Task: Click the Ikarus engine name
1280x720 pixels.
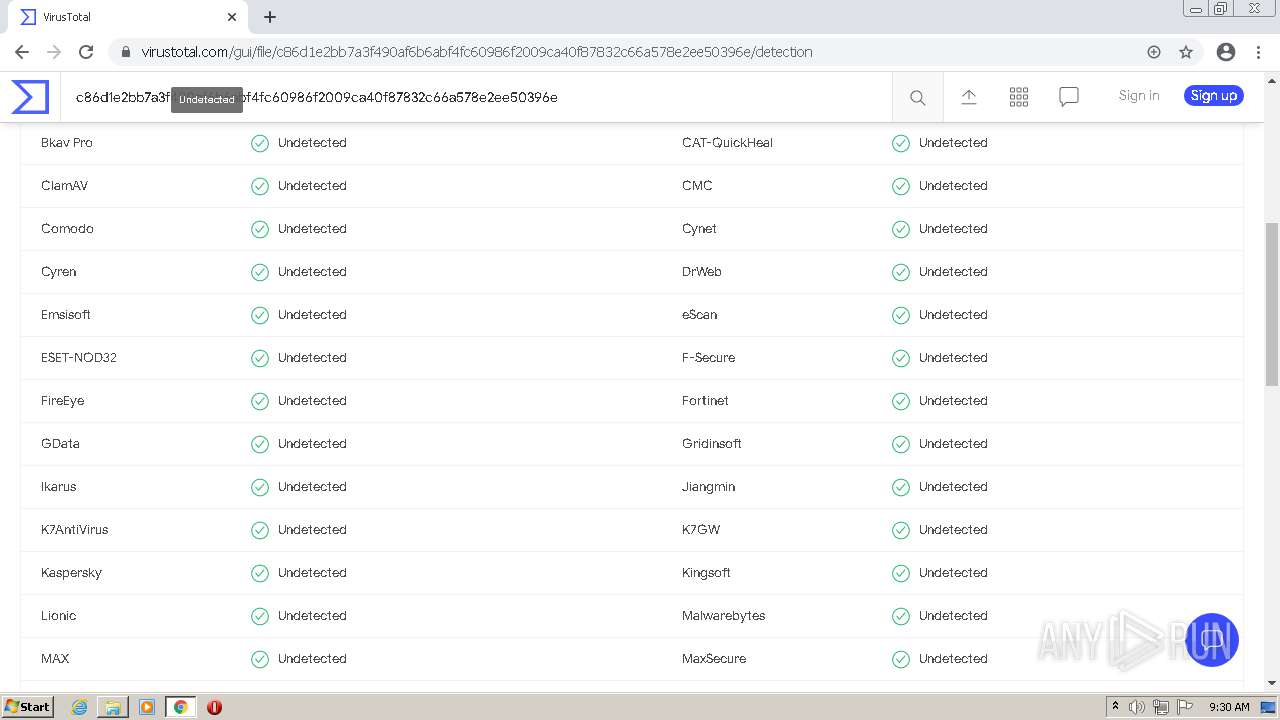Action: coord(59,487)
